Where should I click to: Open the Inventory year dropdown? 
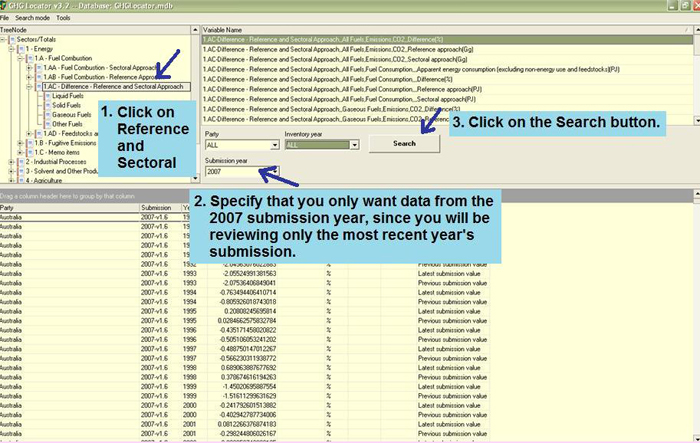(353, 145)
